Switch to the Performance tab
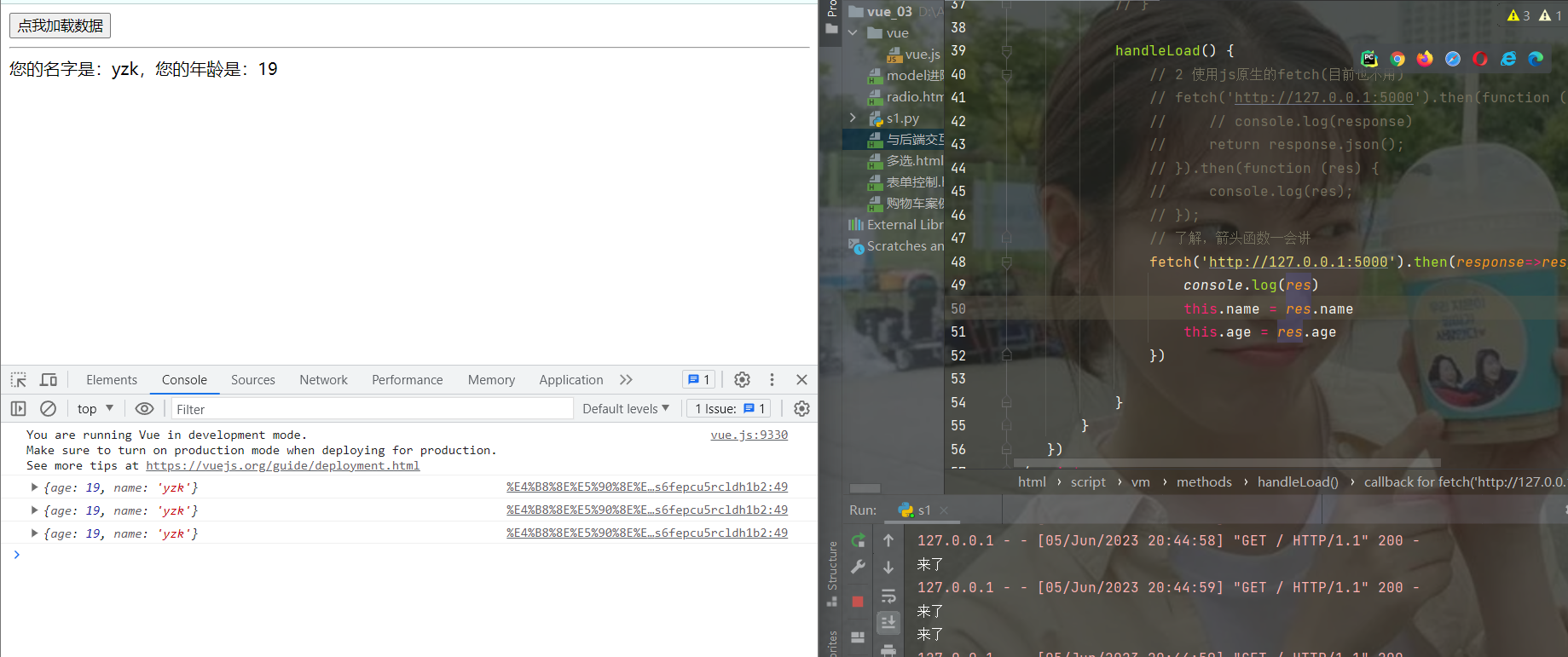1568x657 pixels. (x=408, y=380)
